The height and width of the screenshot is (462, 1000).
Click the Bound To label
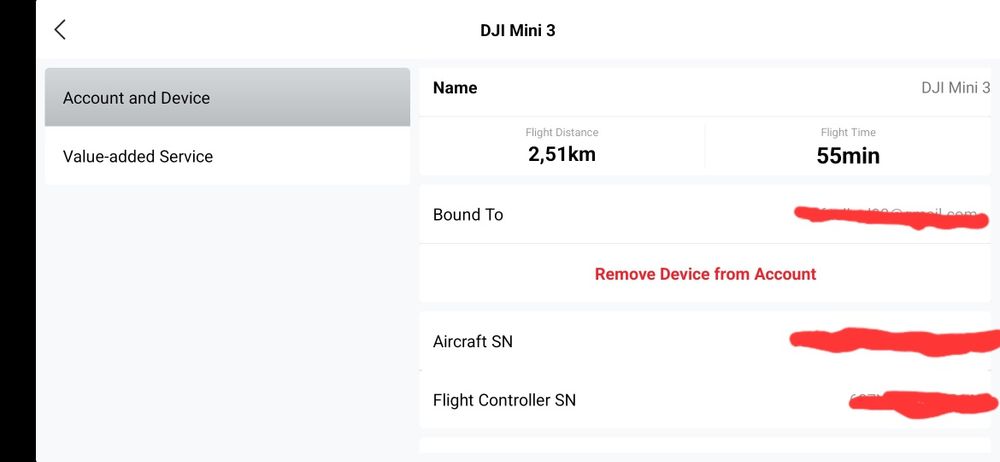pyautogui.click(x=468, y=215)
